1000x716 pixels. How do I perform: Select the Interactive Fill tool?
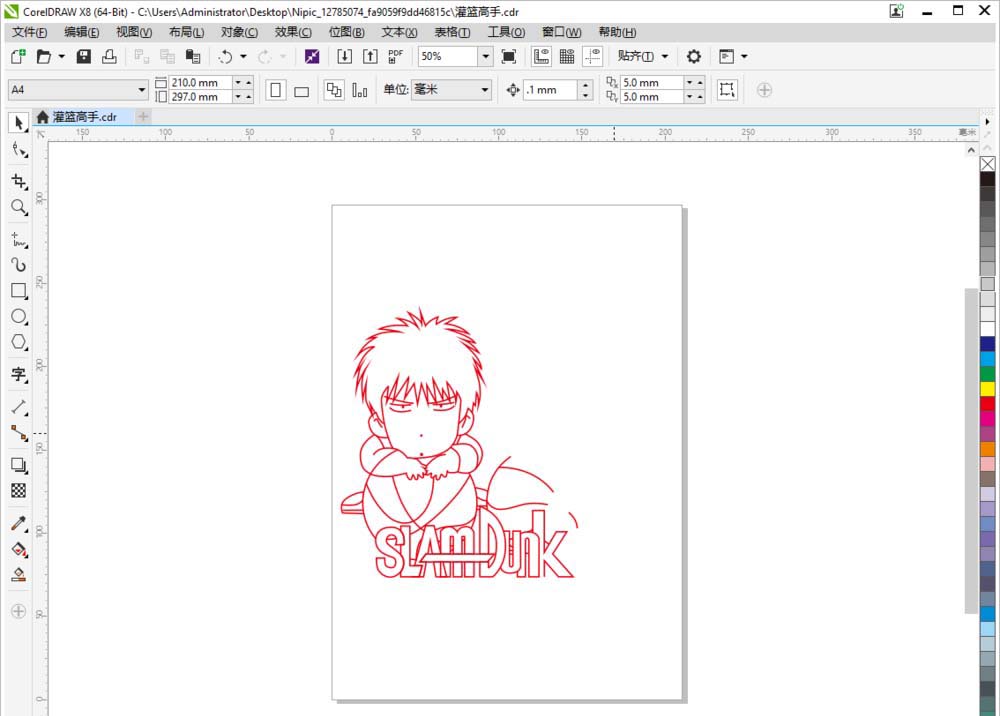18,549
